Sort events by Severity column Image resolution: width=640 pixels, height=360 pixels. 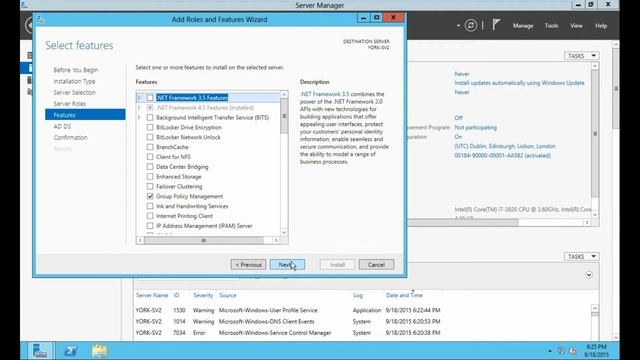(x=203, y=295)
